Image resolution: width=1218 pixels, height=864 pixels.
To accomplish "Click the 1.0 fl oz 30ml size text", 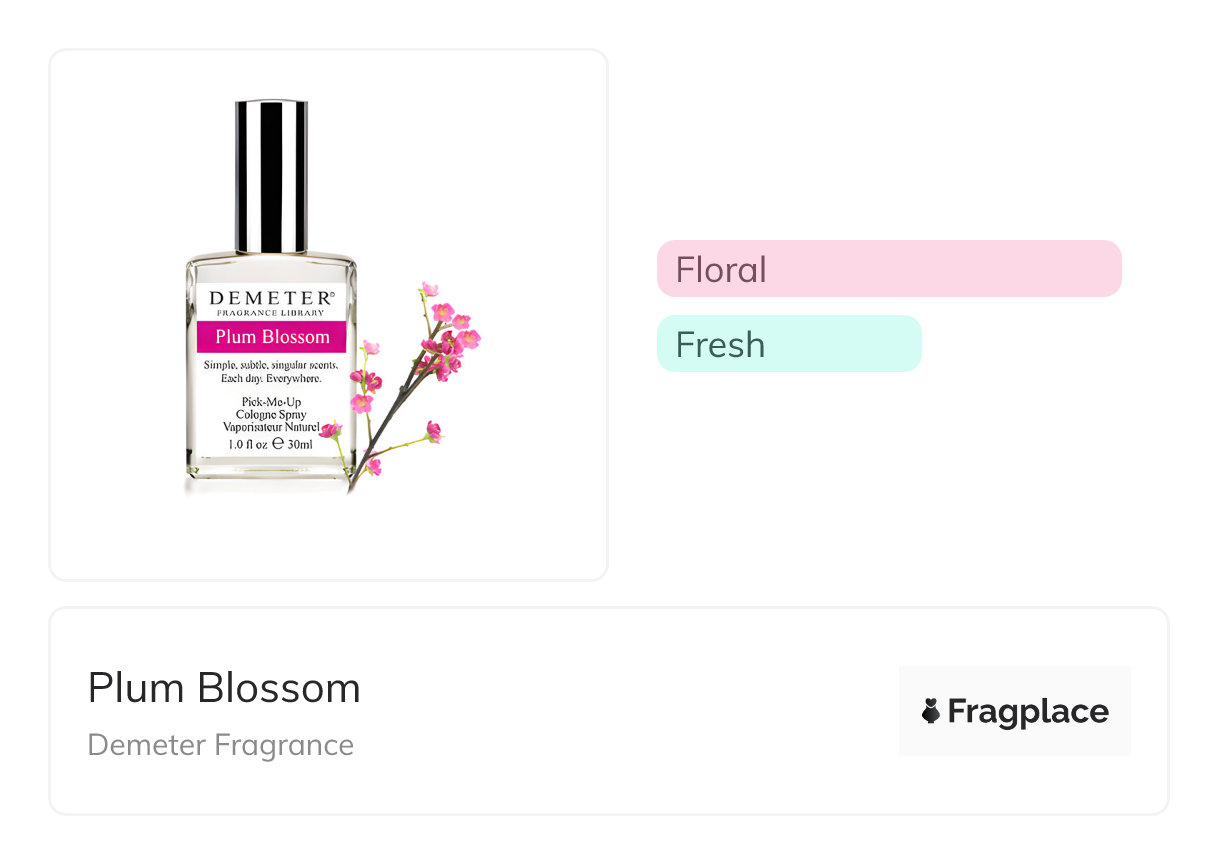I will click(271, 444).
